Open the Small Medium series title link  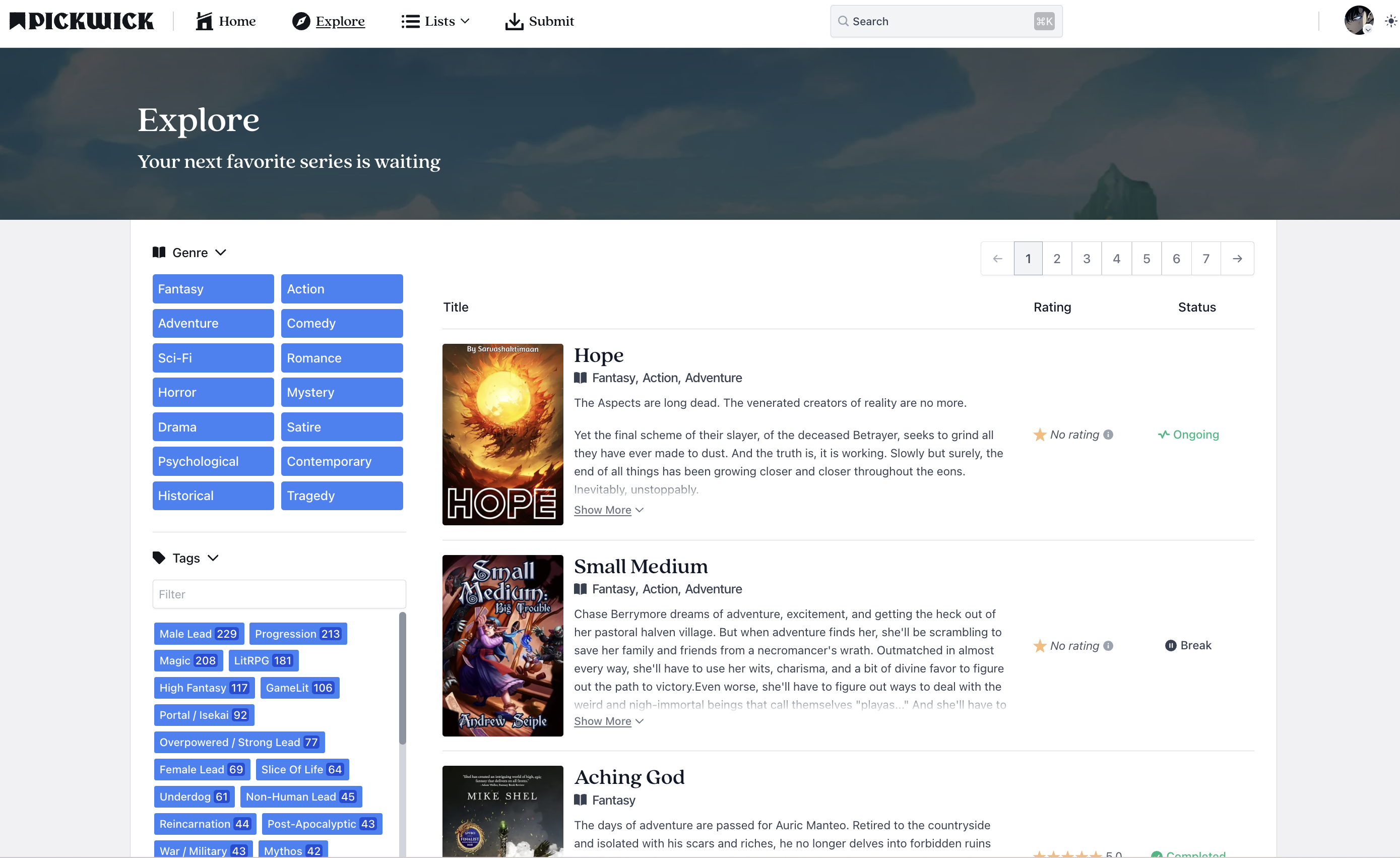pyautogui.click(x=641, y=566)
